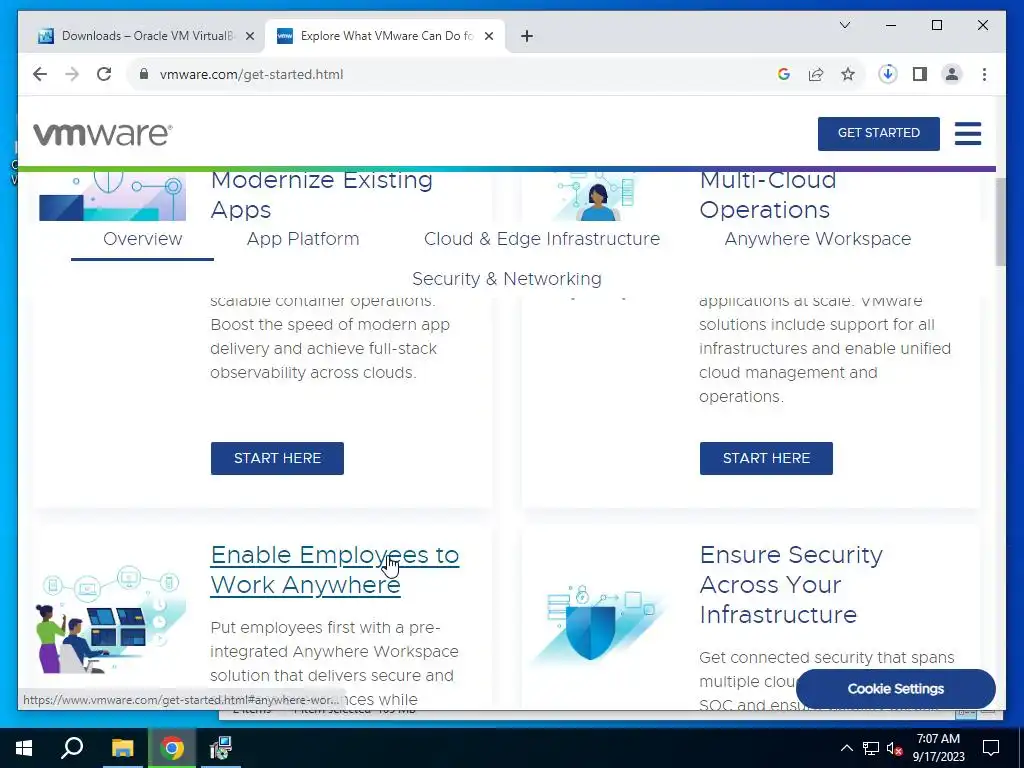This screenshot has height=768, width=1024.
Task: Open the Anywhere Workspace tab
Action: [x=818, y=239]
